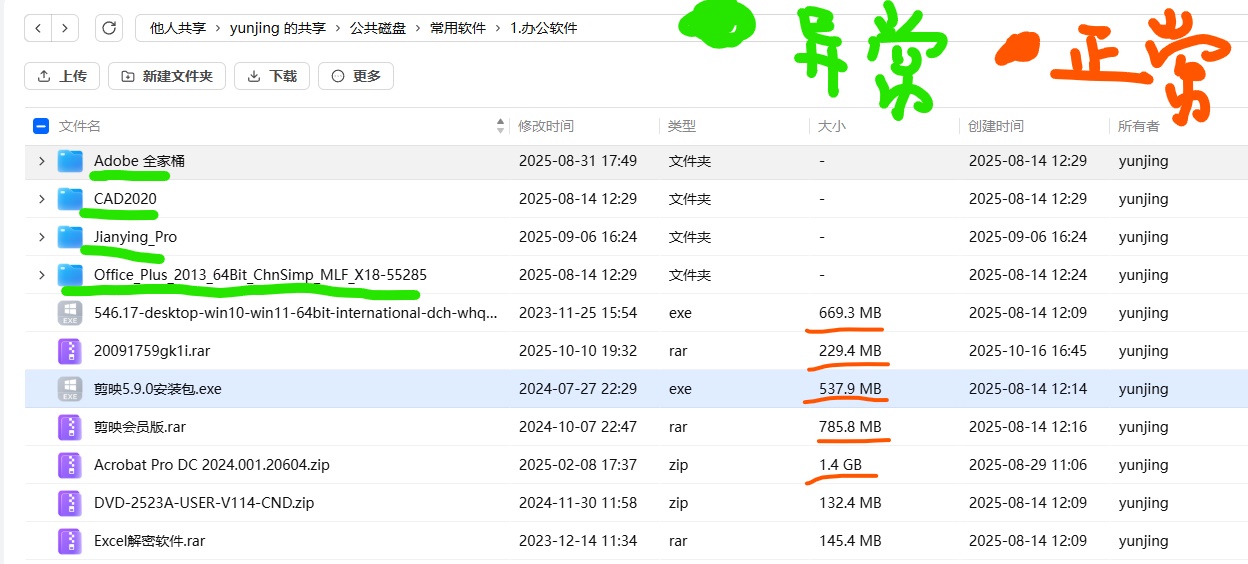Navigate to 公共磁盘 in breadcrumb

(x=378, y=28)
